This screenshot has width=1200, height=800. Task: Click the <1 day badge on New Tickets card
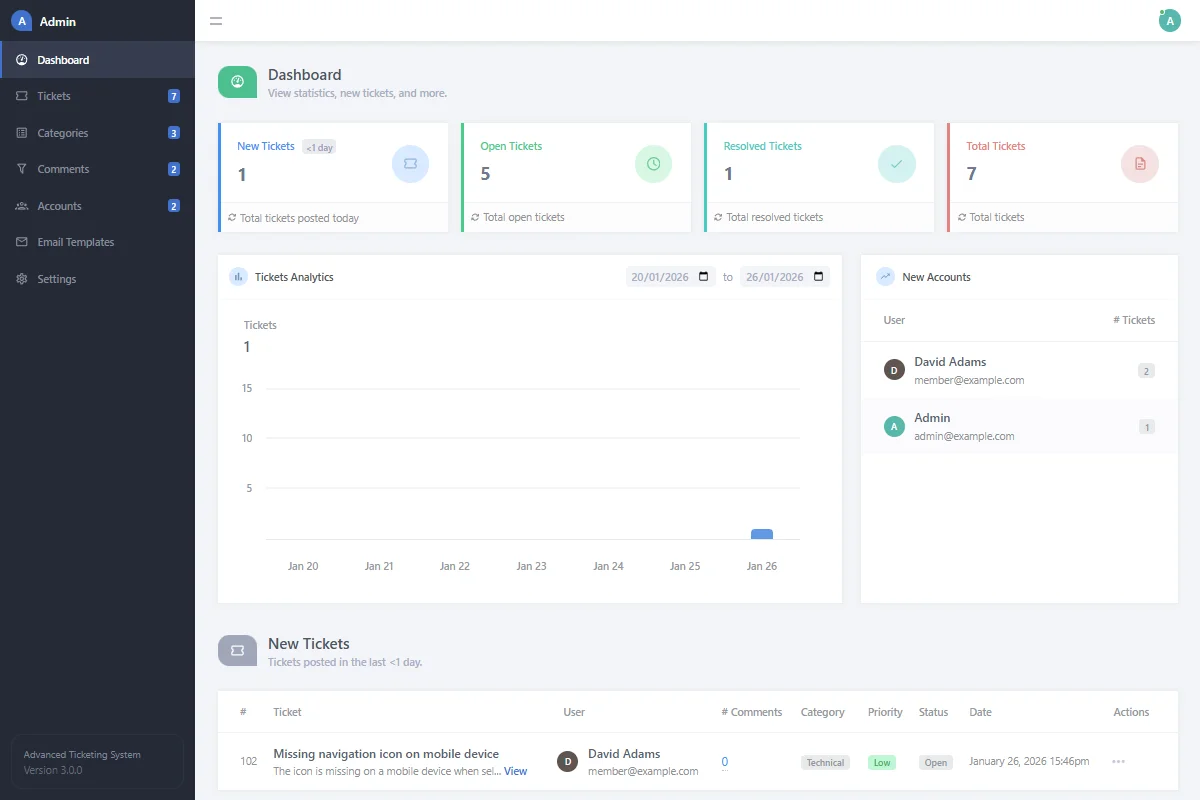coord(319,147)
